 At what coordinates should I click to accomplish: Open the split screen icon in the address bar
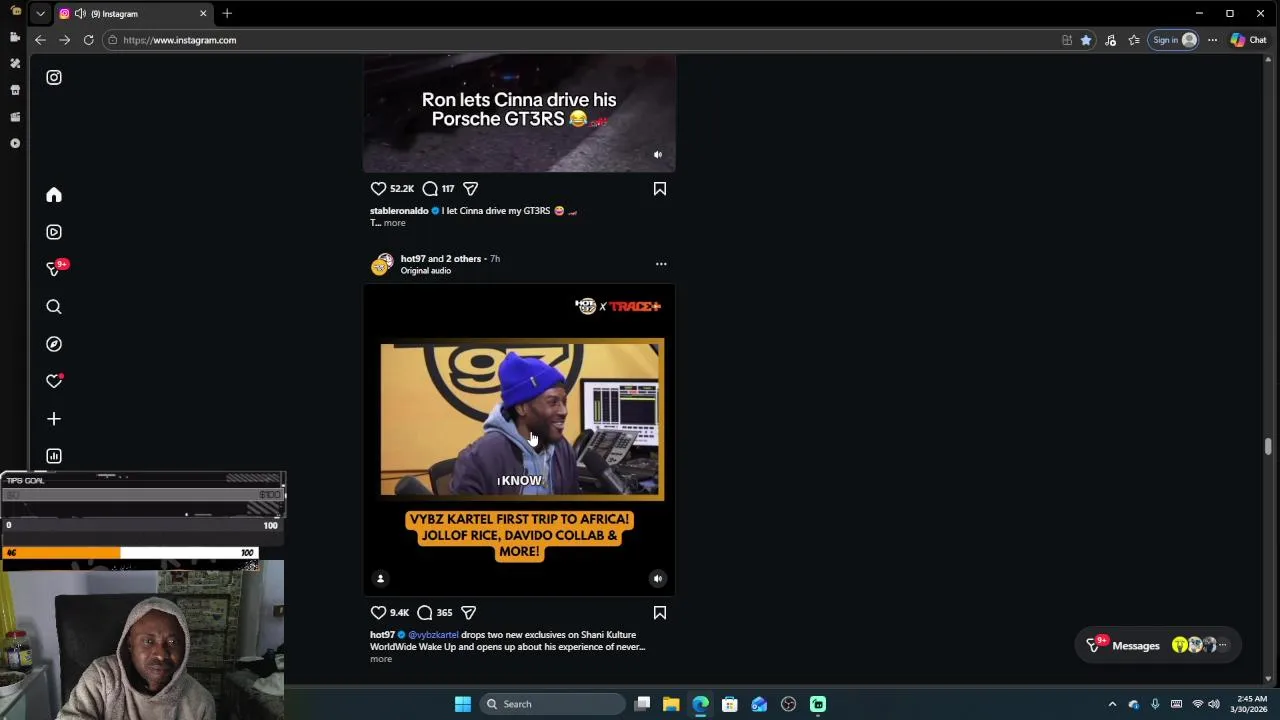coord(1067,40)
